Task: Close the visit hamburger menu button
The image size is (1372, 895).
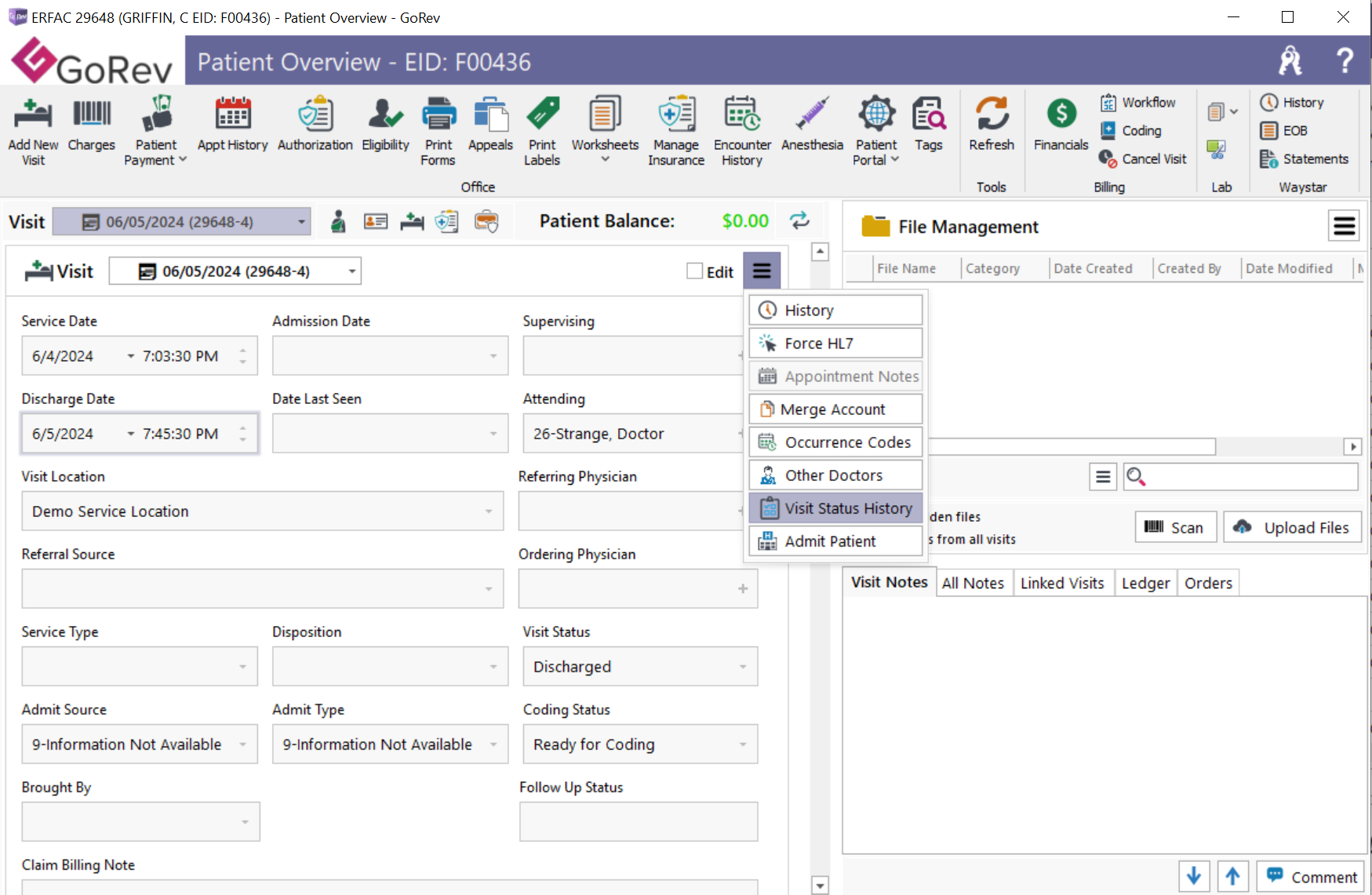Action: 762,271
